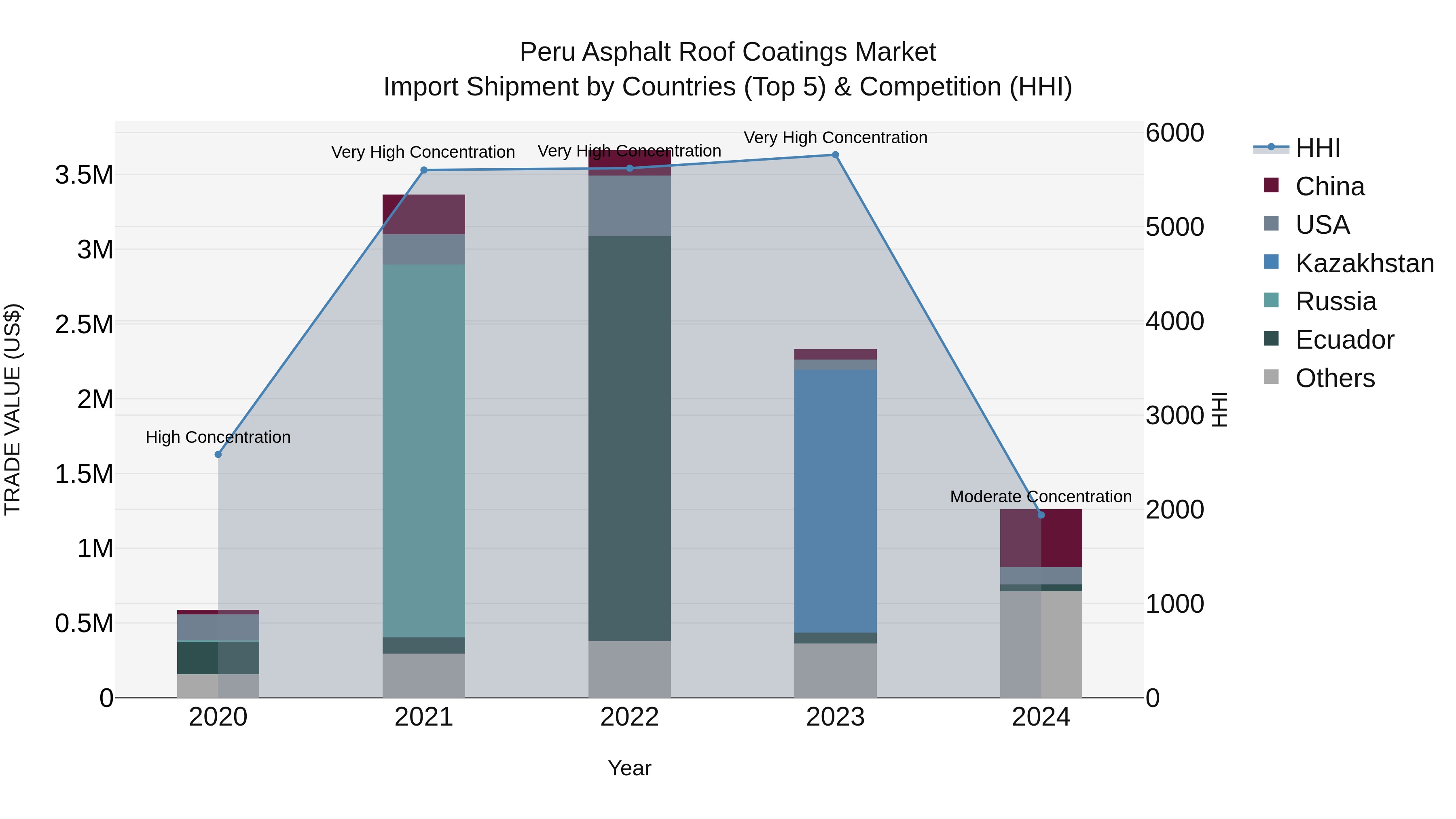Toggle the Ecuador legend entry
Image resolution: width=1456 pixels, height=819 pixels.
pos(1329,339)
